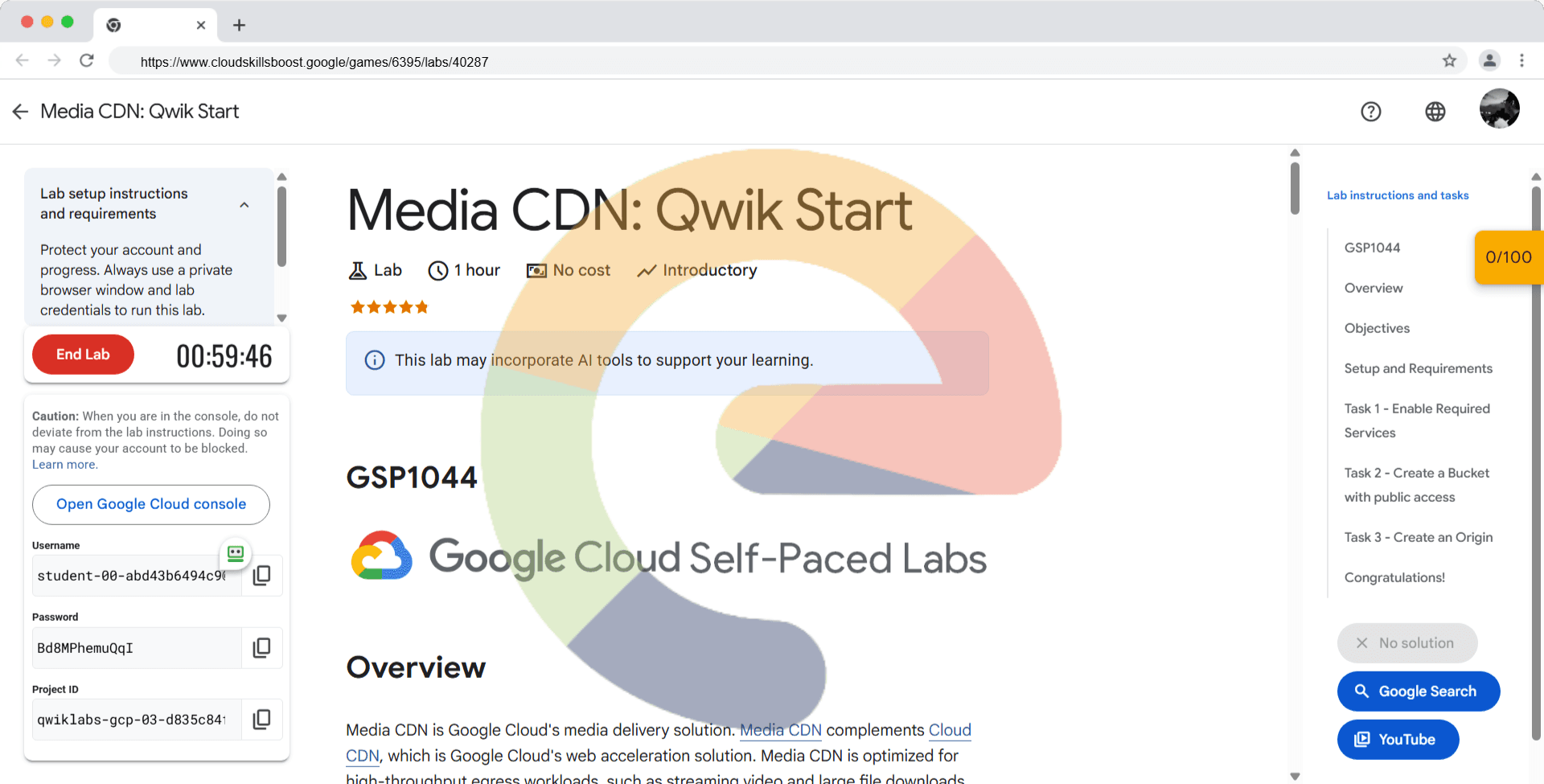Click the clock icon beside 1 hour

(x=438, y=271)
